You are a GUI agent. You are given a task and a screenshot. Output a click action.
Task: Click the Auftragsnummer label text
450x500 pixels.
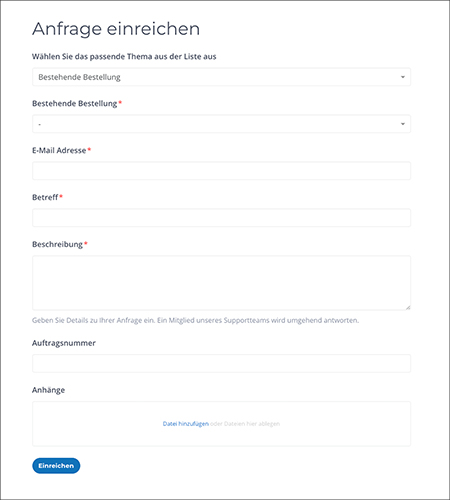(x=64, y=343)
